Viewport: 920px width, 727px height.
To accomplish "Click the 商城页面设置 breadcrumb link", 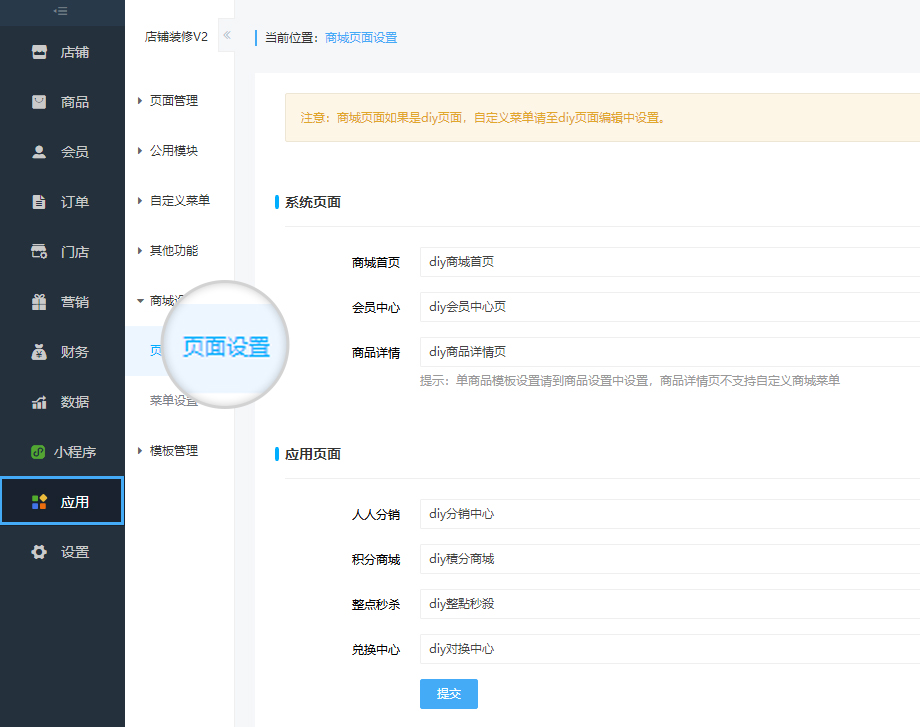I will (361, 38).
